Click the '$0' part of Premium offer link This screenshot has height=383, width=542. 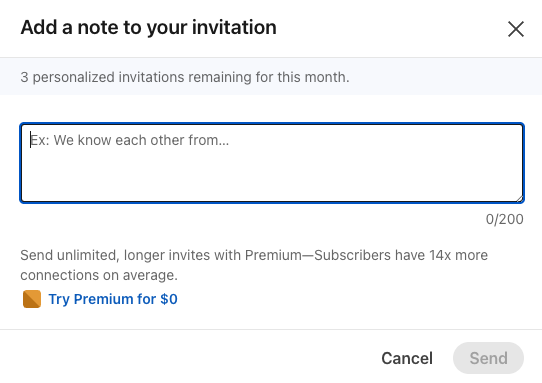point(169,299)
